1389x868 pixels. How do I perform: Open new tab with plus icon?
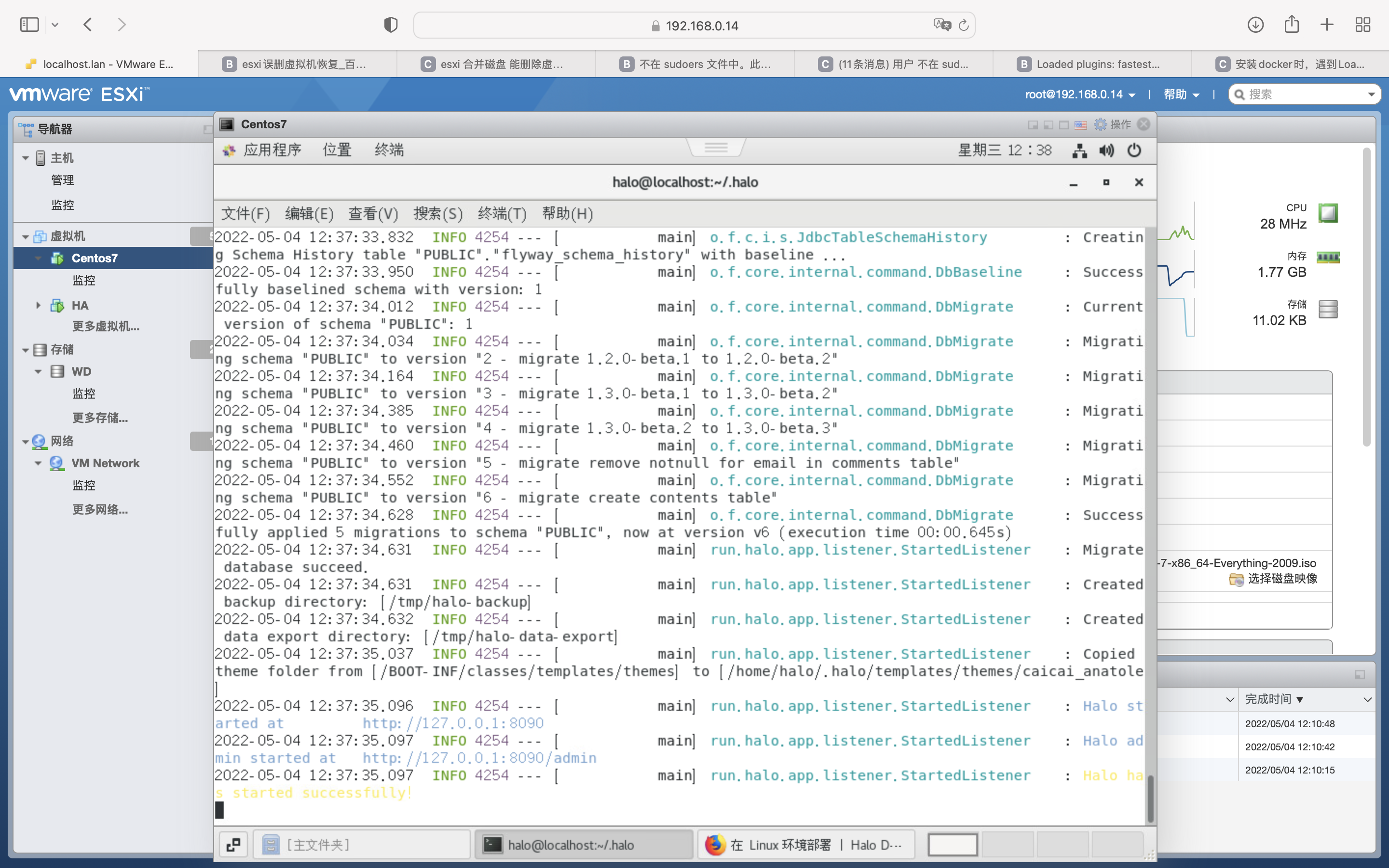pyautogui.click(x=1327, y=25)
